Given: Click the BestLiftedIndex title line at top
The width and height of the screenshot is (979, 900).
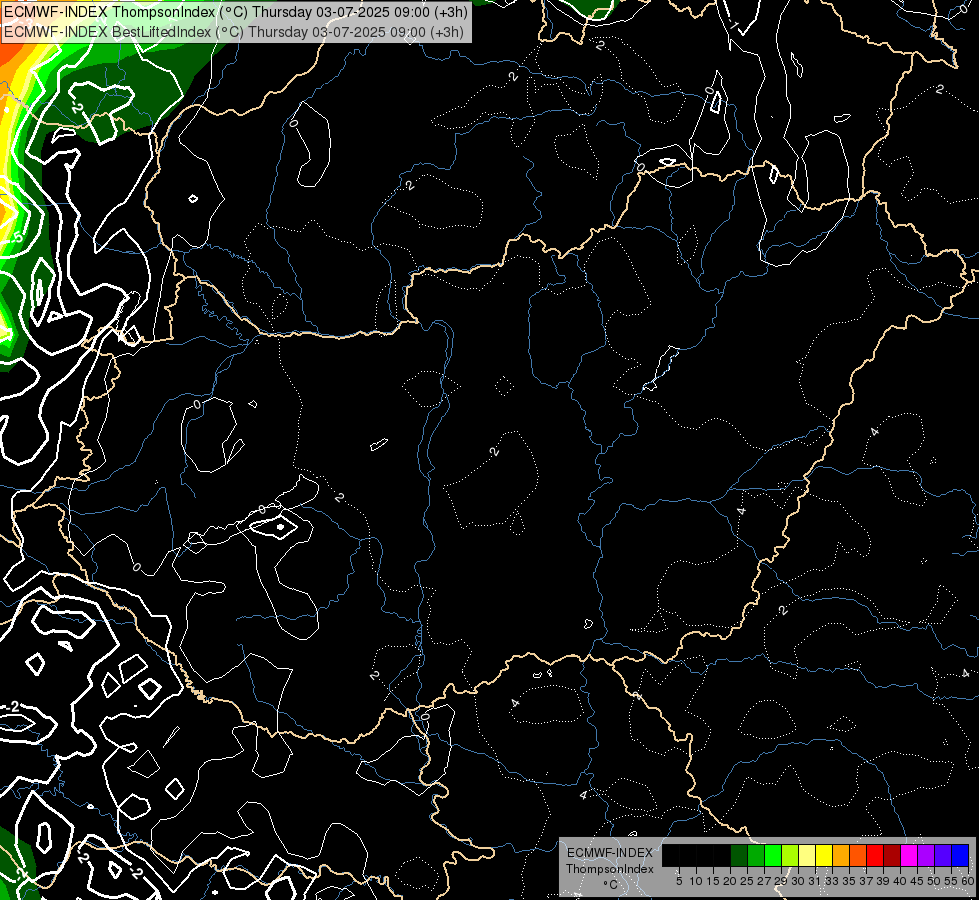Looking at the screenshot, I should point(234,32).
